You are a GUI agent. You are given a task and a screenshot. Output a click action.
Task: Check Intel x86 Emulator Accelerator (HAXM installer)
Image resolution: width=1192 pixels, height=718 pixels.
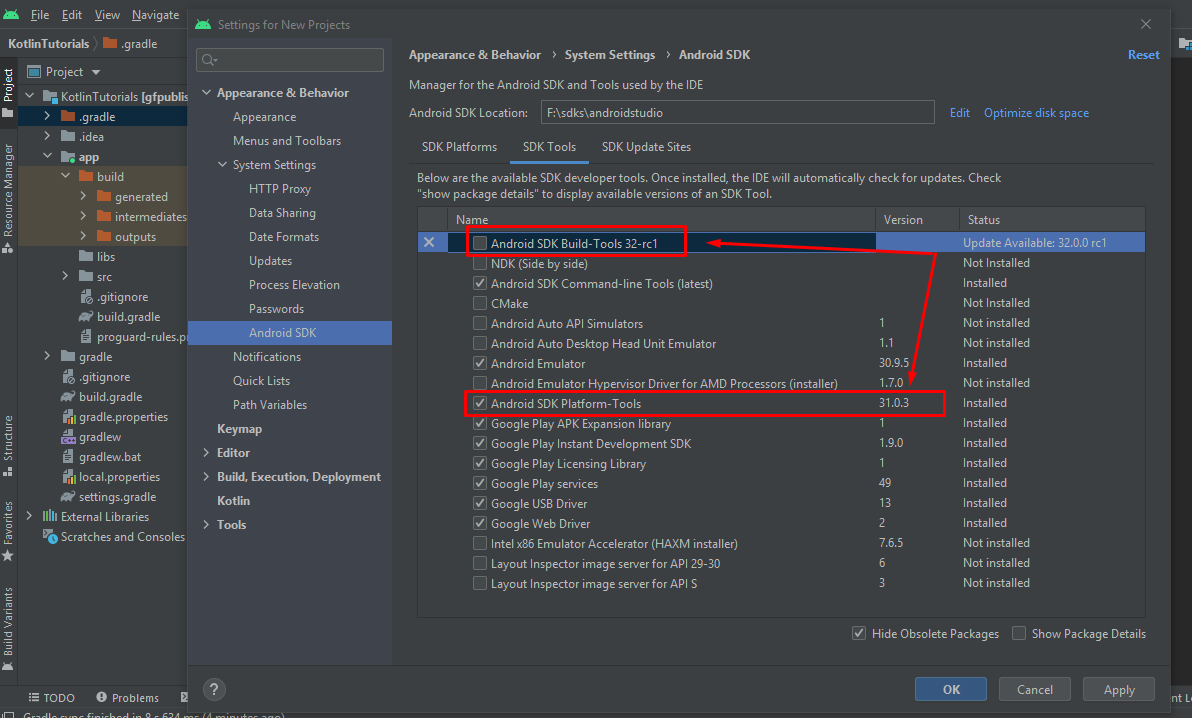coord(480,543)
